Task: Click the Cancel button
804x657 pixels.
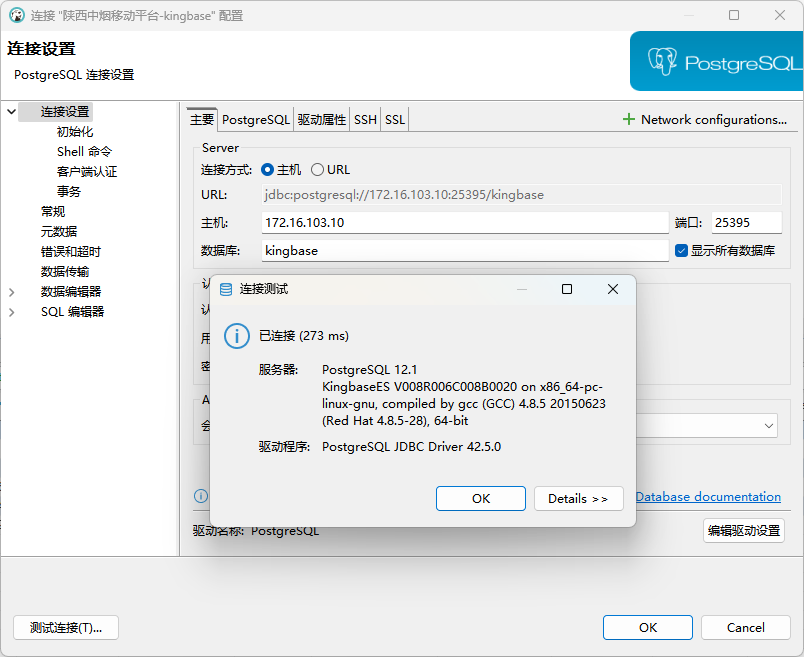Action: click(746, 628)
